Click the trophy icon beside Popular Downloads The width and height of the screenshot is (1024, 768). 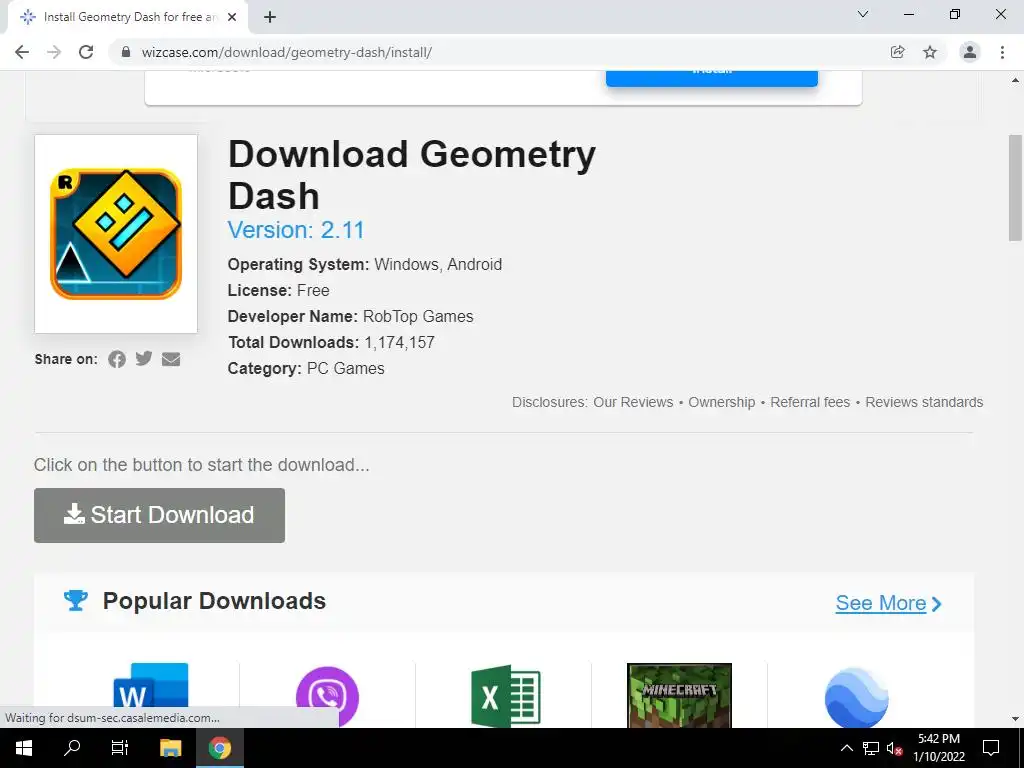[76, 601]
